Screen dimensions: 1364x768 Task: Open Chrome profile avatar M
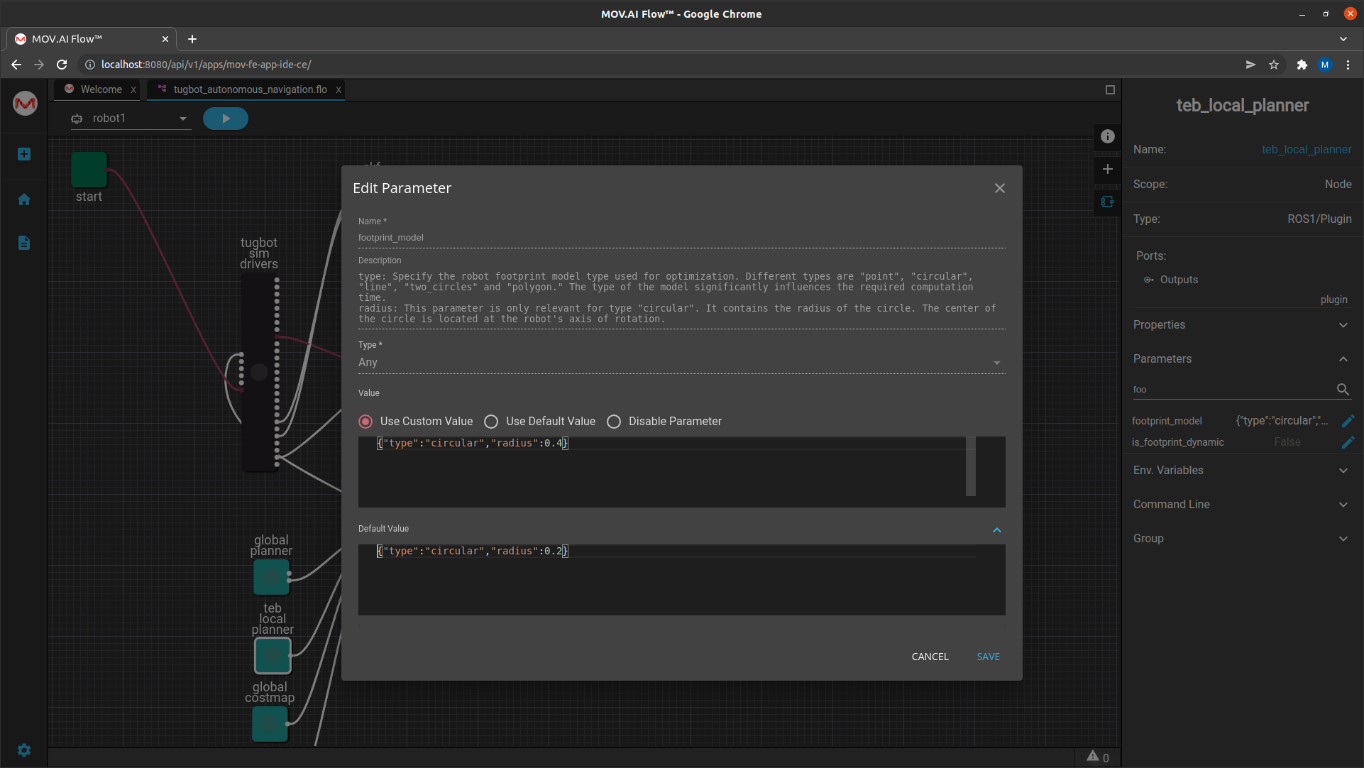click(1325, 64)
